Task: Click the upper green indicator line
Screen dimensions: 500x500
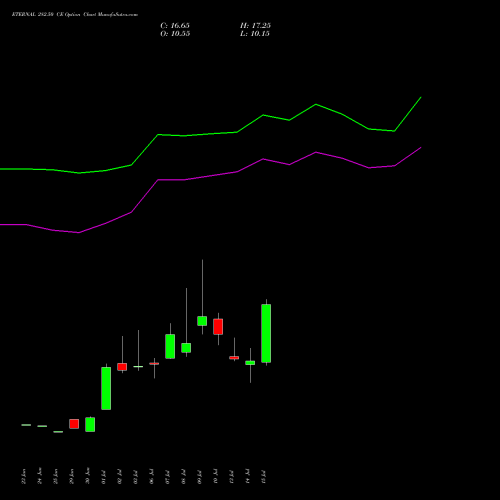Action: [210, 134]
